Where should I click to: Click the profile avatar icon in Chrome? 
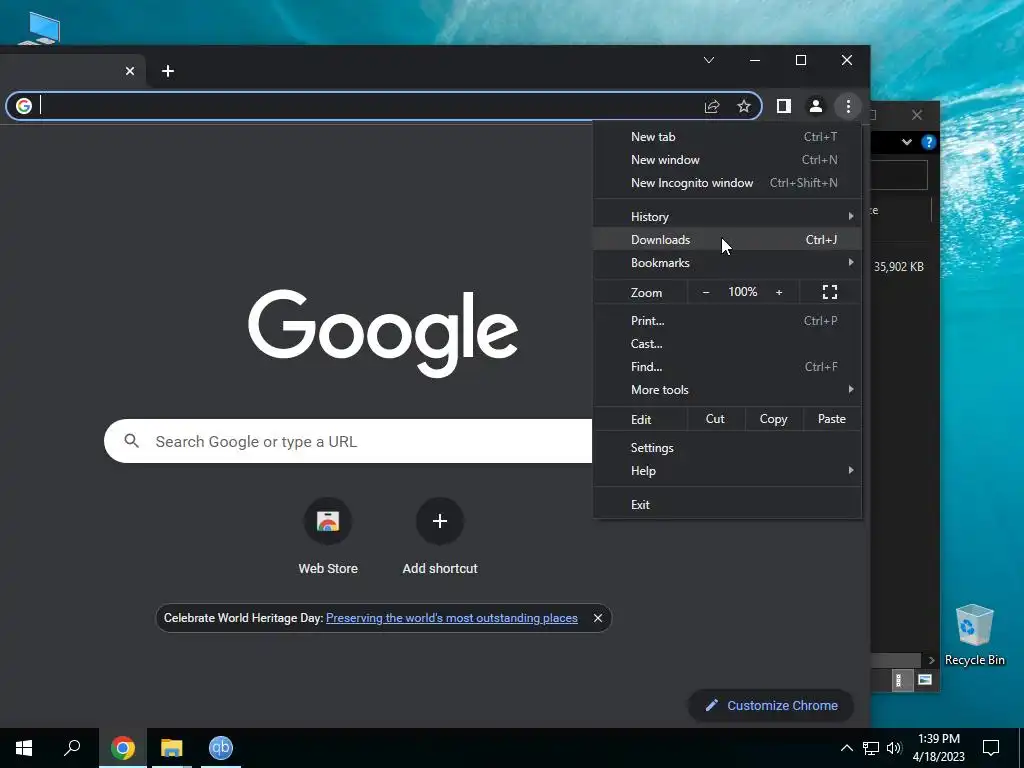815,106
